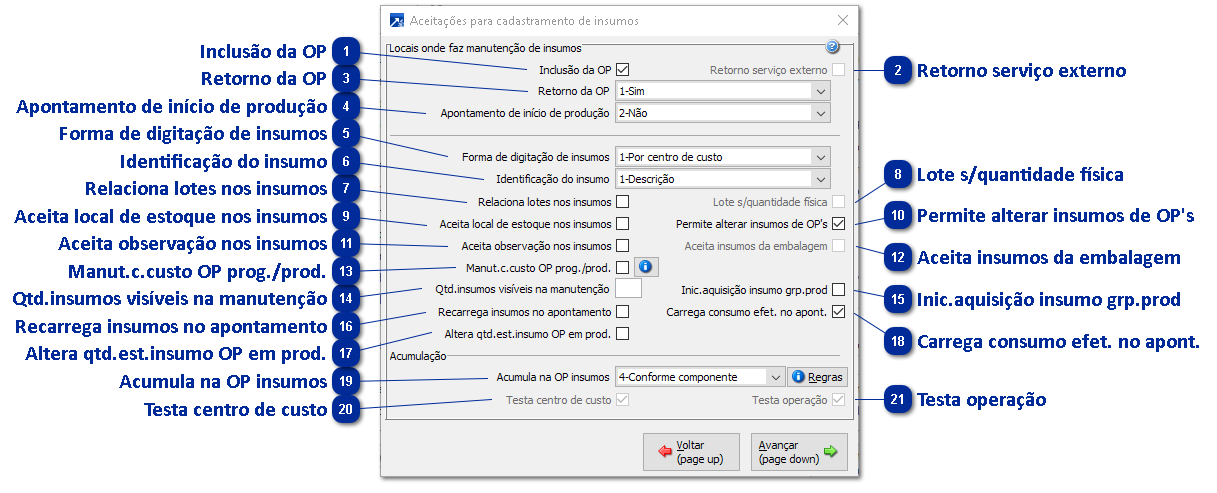This screenshot has width=1217, height=493.
Task: Click the Qtd.insumos visíveis na manutenção field
Action: point(629,289)
